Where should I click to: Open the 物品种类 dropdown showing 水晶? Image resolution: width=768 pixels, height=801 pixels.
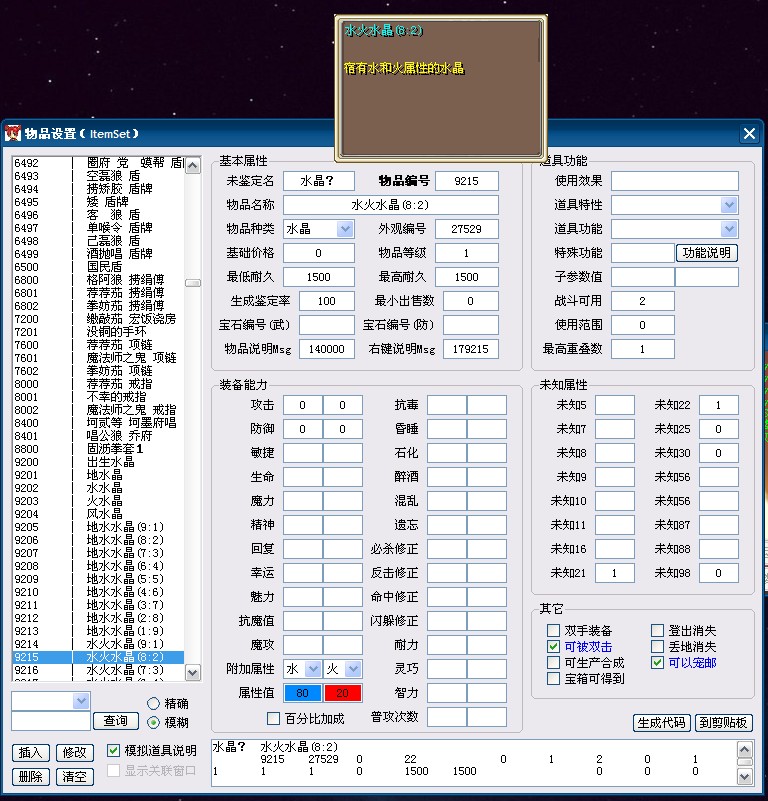coord(345,229)
